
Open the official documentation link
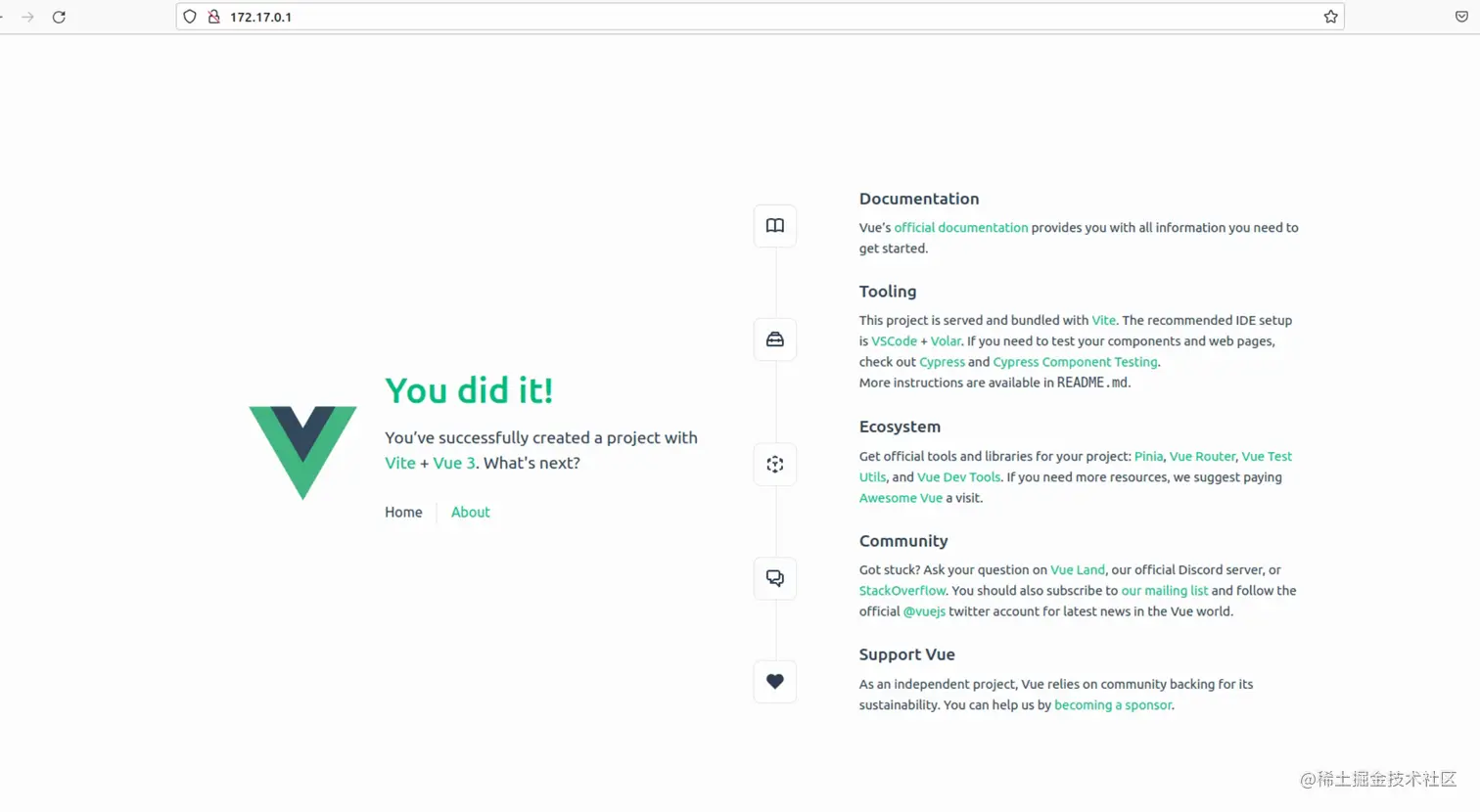pyautogui.click(x=960, y=228)
